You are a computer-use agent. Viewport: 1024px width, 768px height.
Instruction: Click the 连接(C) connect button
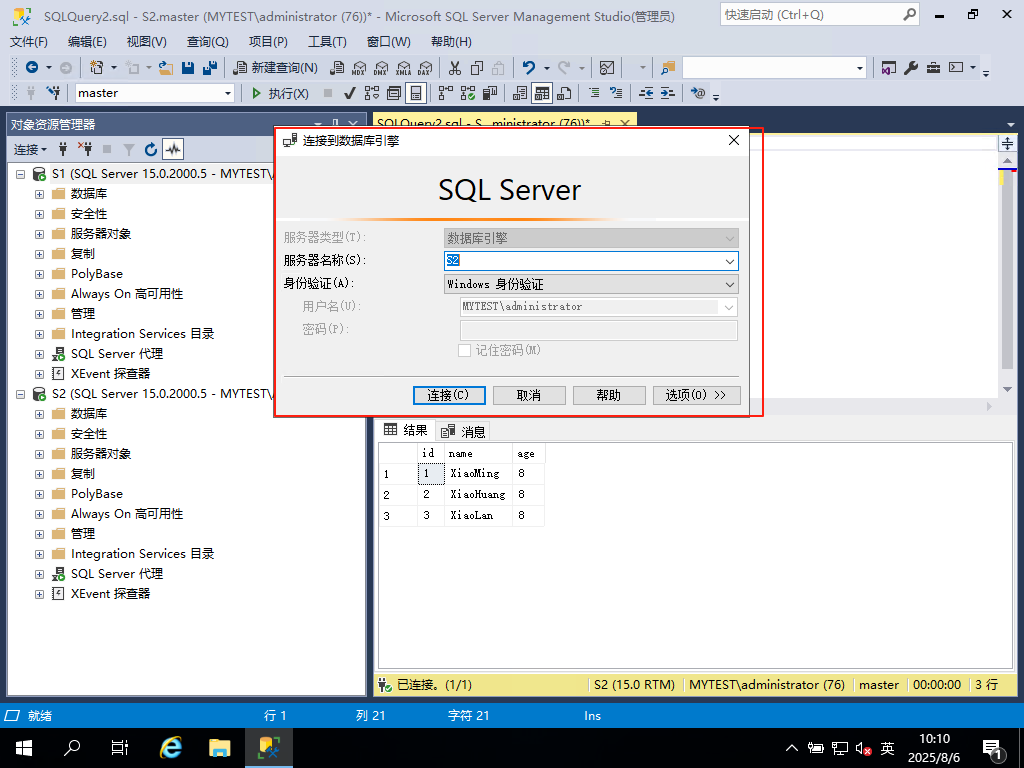click(x=449, y=395)
